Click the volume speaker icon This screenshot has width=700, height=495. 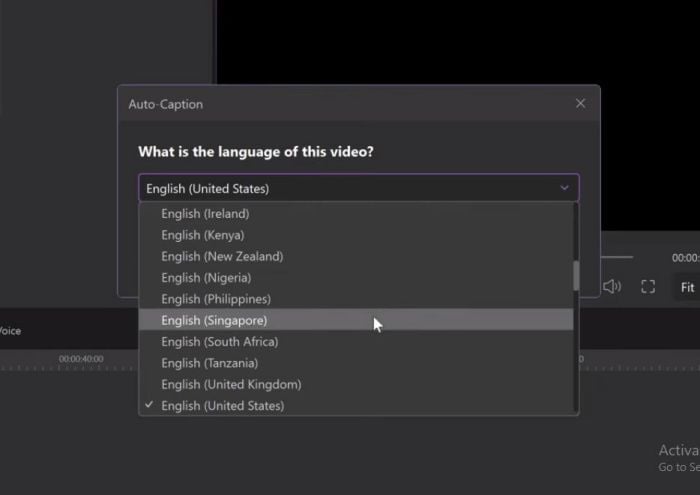tap(612, 287)
